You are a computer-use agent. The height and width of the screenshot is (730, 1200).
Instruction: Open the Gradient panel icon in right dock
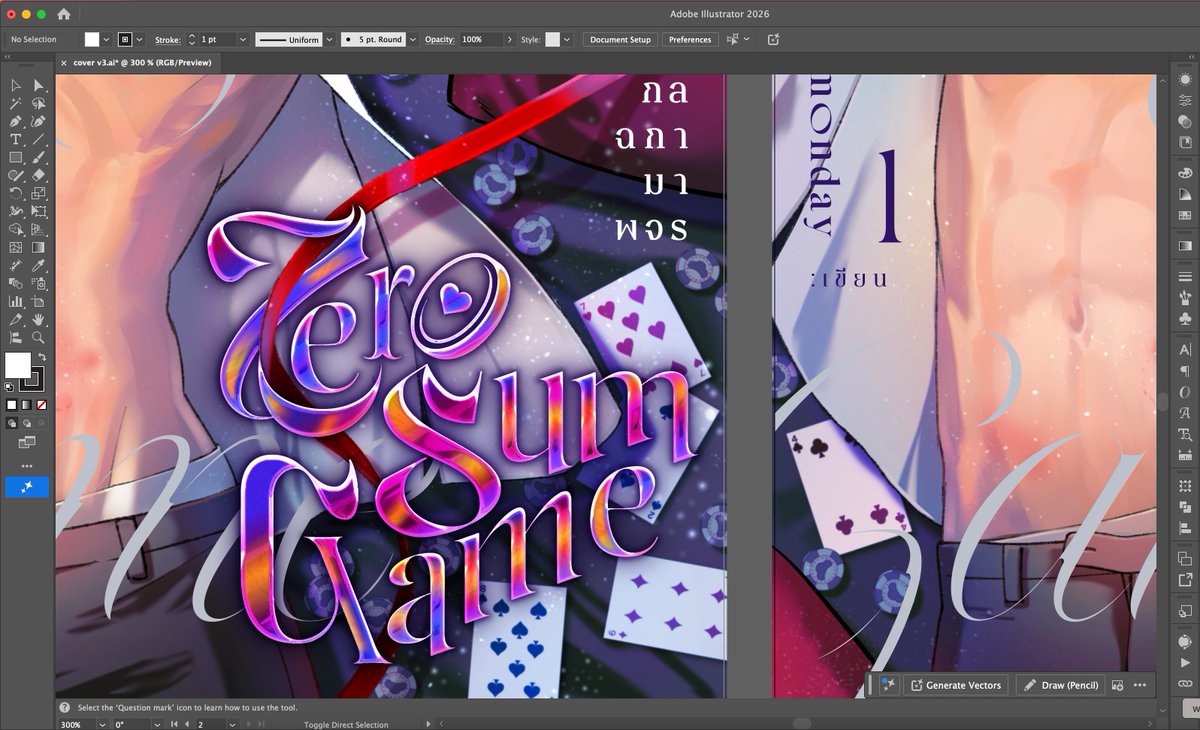tap(1185, 245)
